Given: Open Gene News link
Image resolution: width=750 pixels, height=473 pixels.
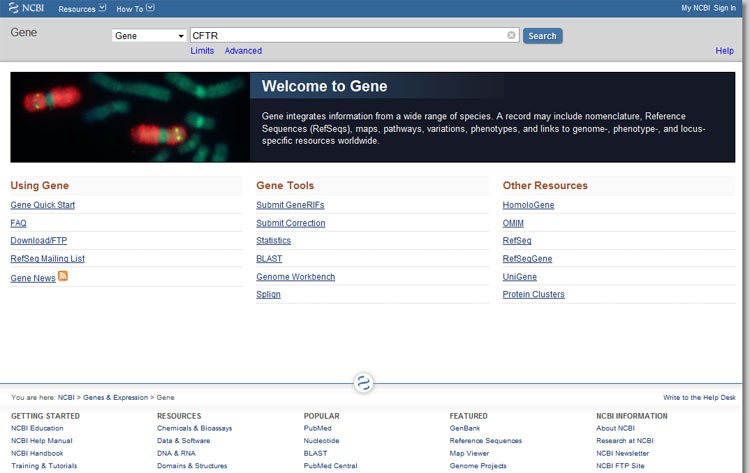Looking at the screenshot, I should tap(33, 278).
